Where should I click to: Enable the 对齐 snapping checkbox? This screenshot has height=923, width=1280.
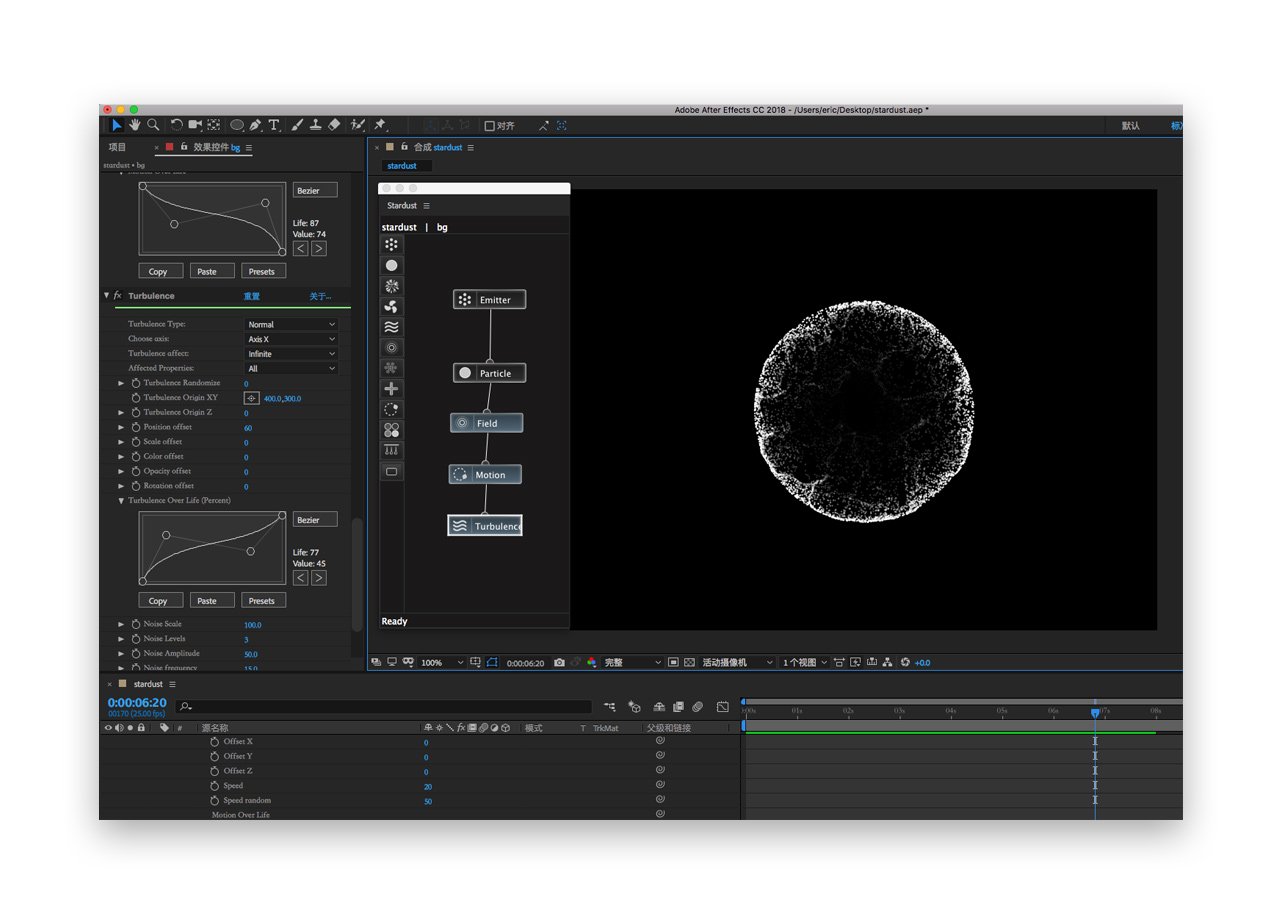[x=490, y=126]
